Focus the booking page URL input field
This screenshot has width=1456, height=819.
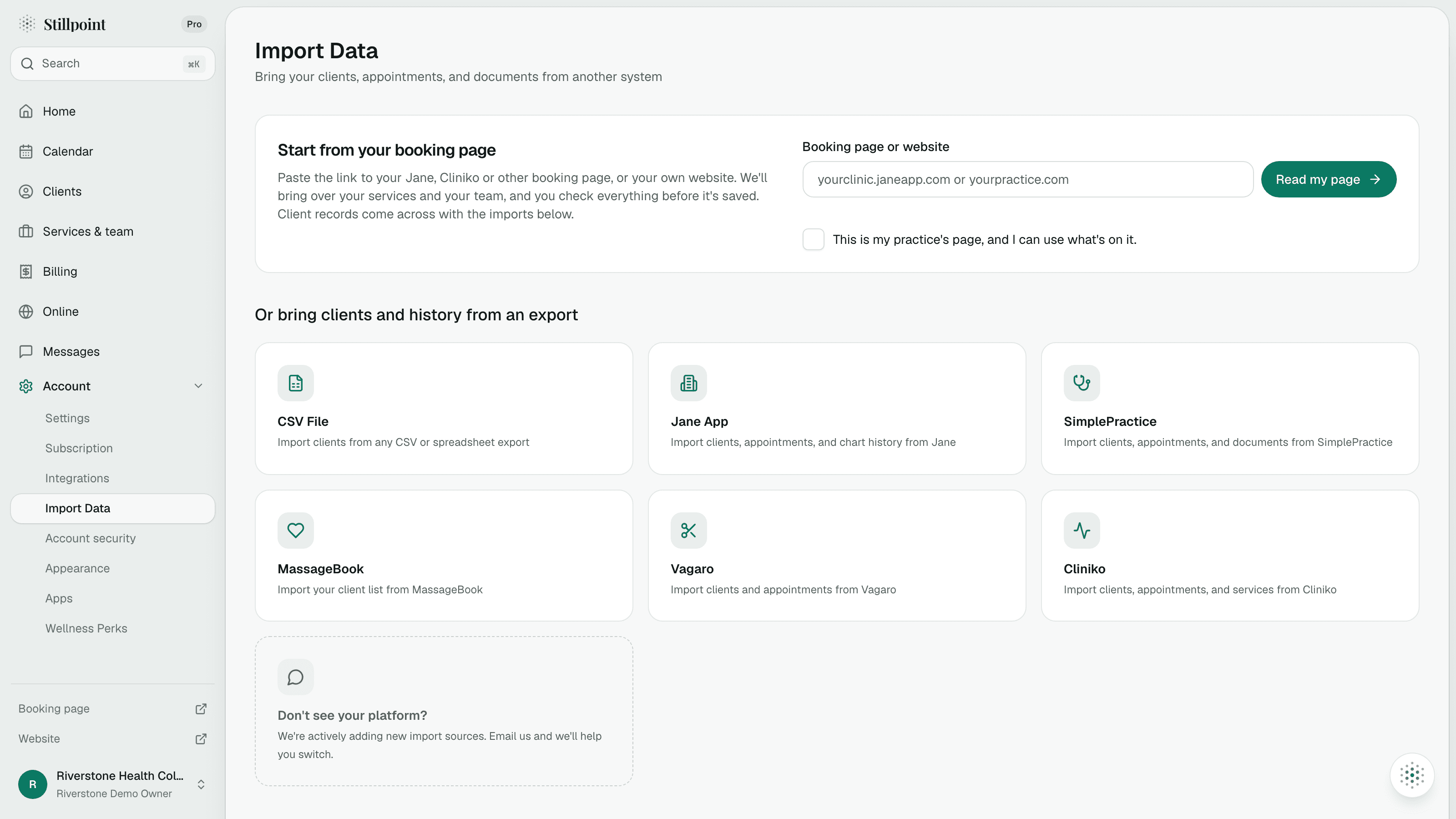point(1027,179)
